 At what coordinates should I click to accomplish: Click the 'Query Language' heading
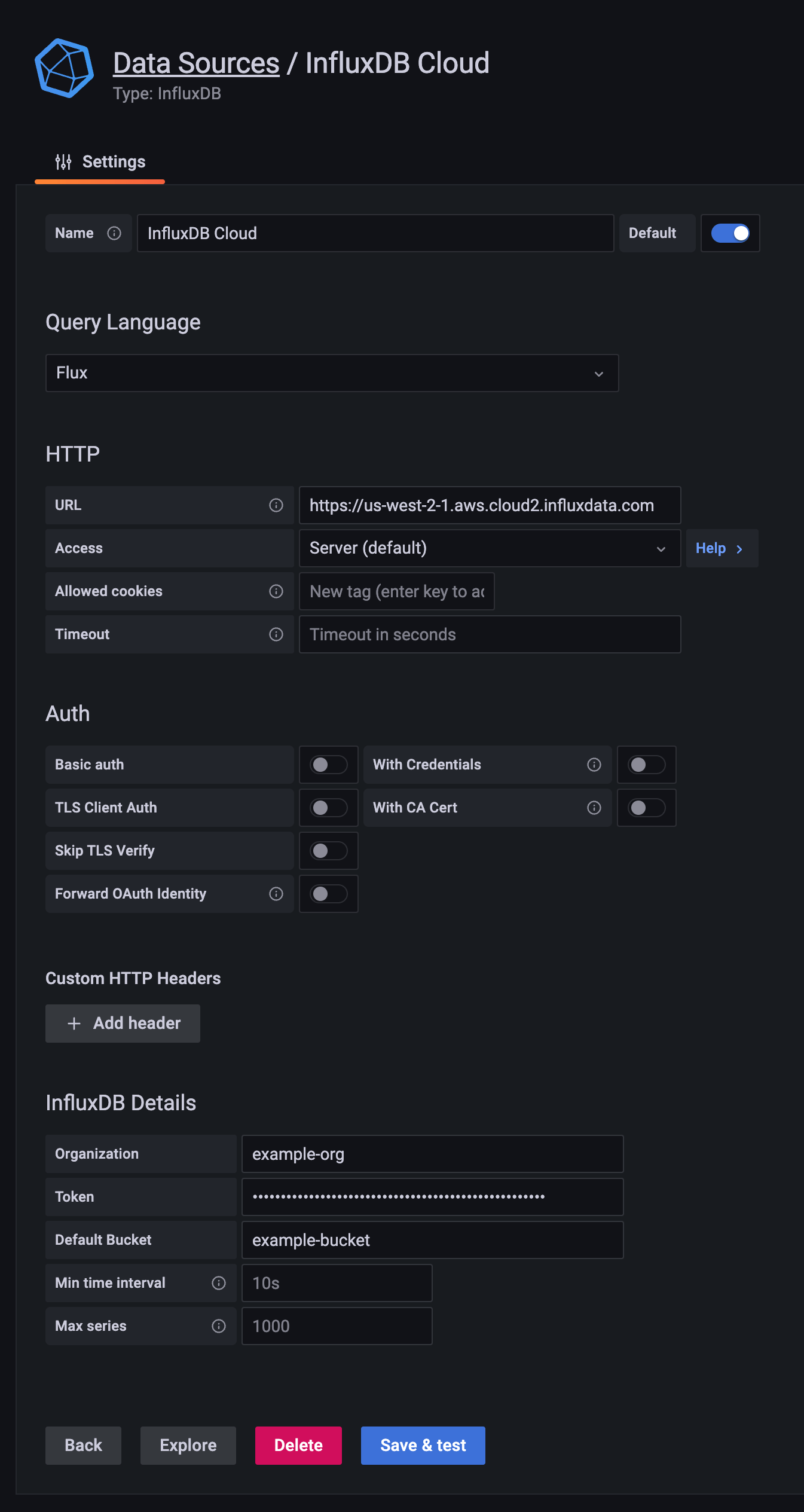click(x=123, y=322)
